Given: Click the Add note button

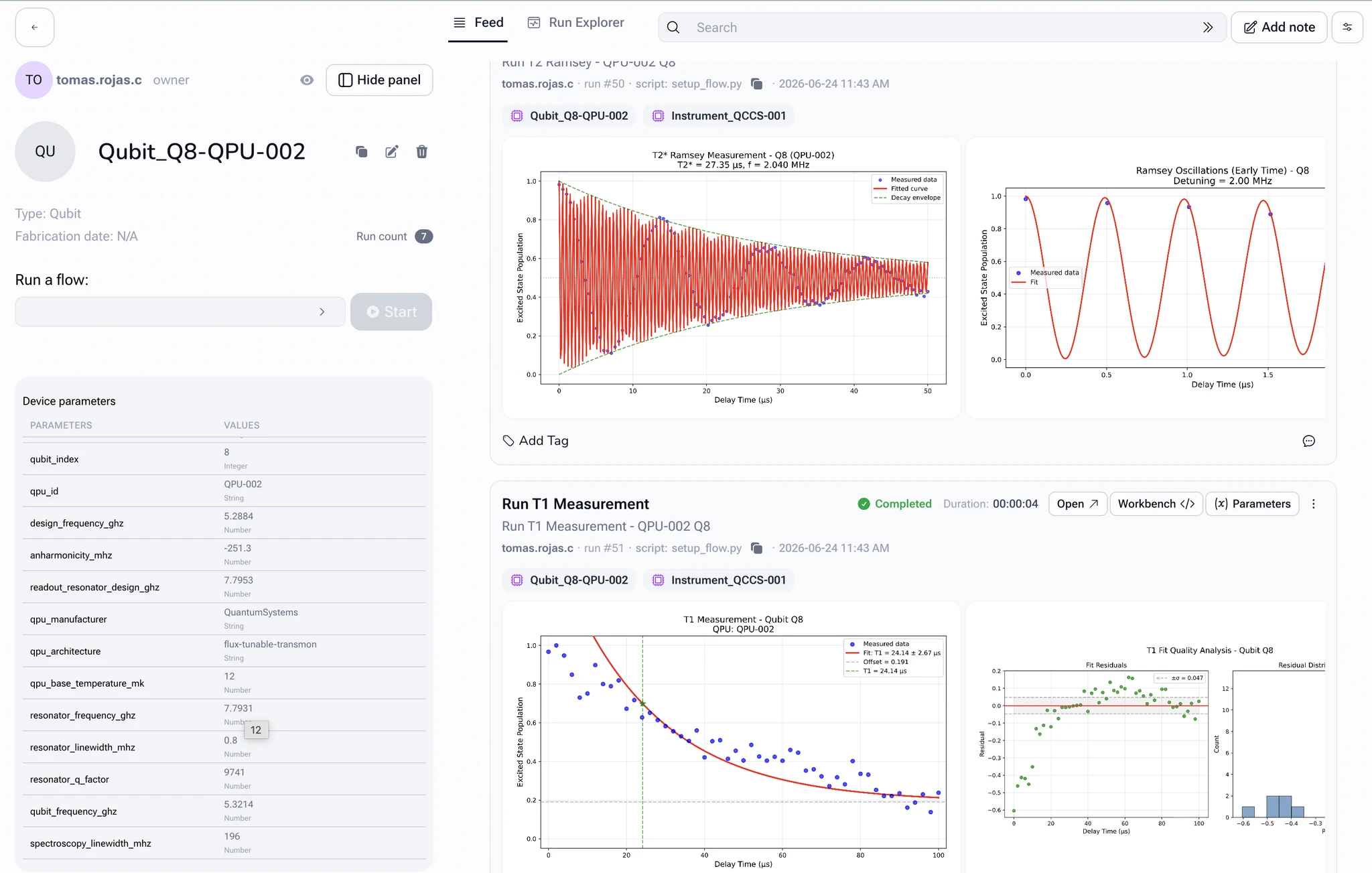Looking at the screenshot, I should click(x=1279, y=27).
